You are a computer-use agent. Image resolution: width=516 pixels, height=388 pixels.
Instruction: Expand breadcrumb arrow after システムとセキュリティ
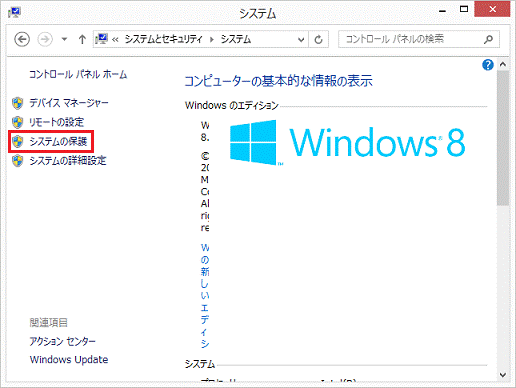coord(212,40)
